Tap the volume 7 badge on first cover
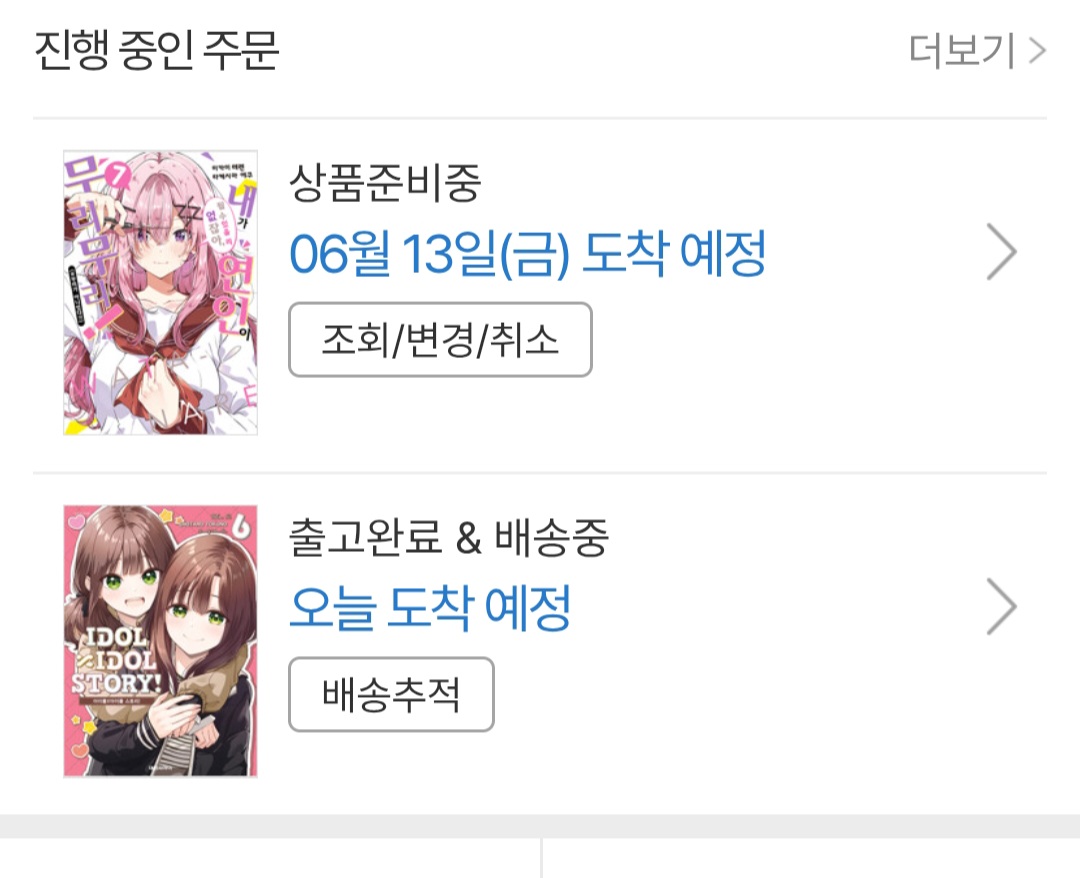 tap(121, 175)
